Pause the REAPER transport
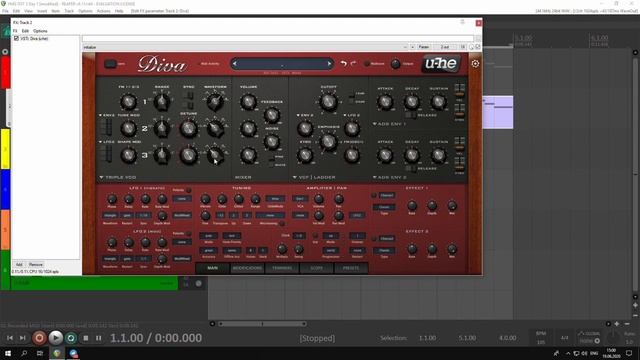The width and height of the screenshot is (640, 360). click(98, 338)
